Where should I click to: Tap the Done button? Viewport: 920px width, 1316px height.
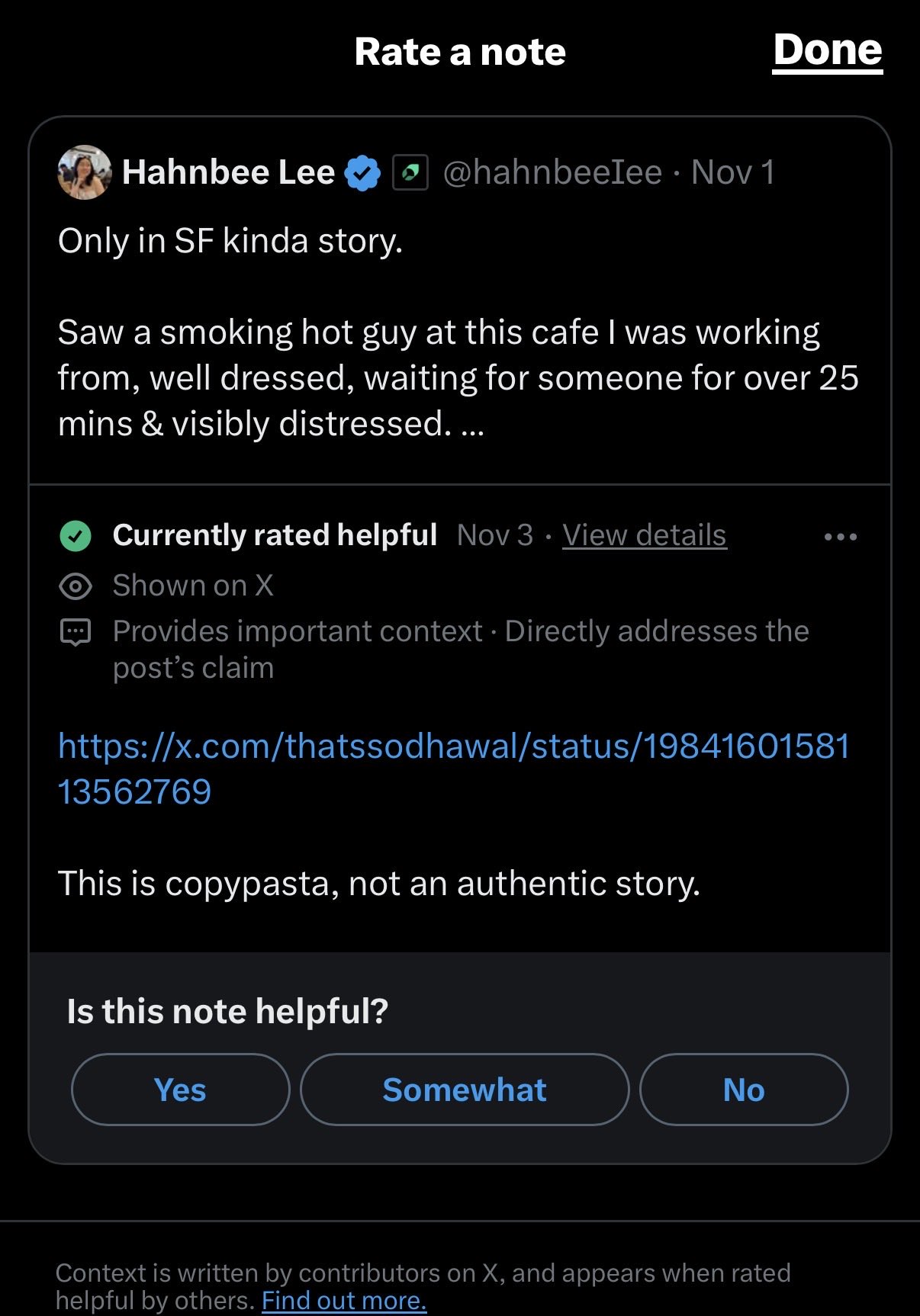[827, 51]
